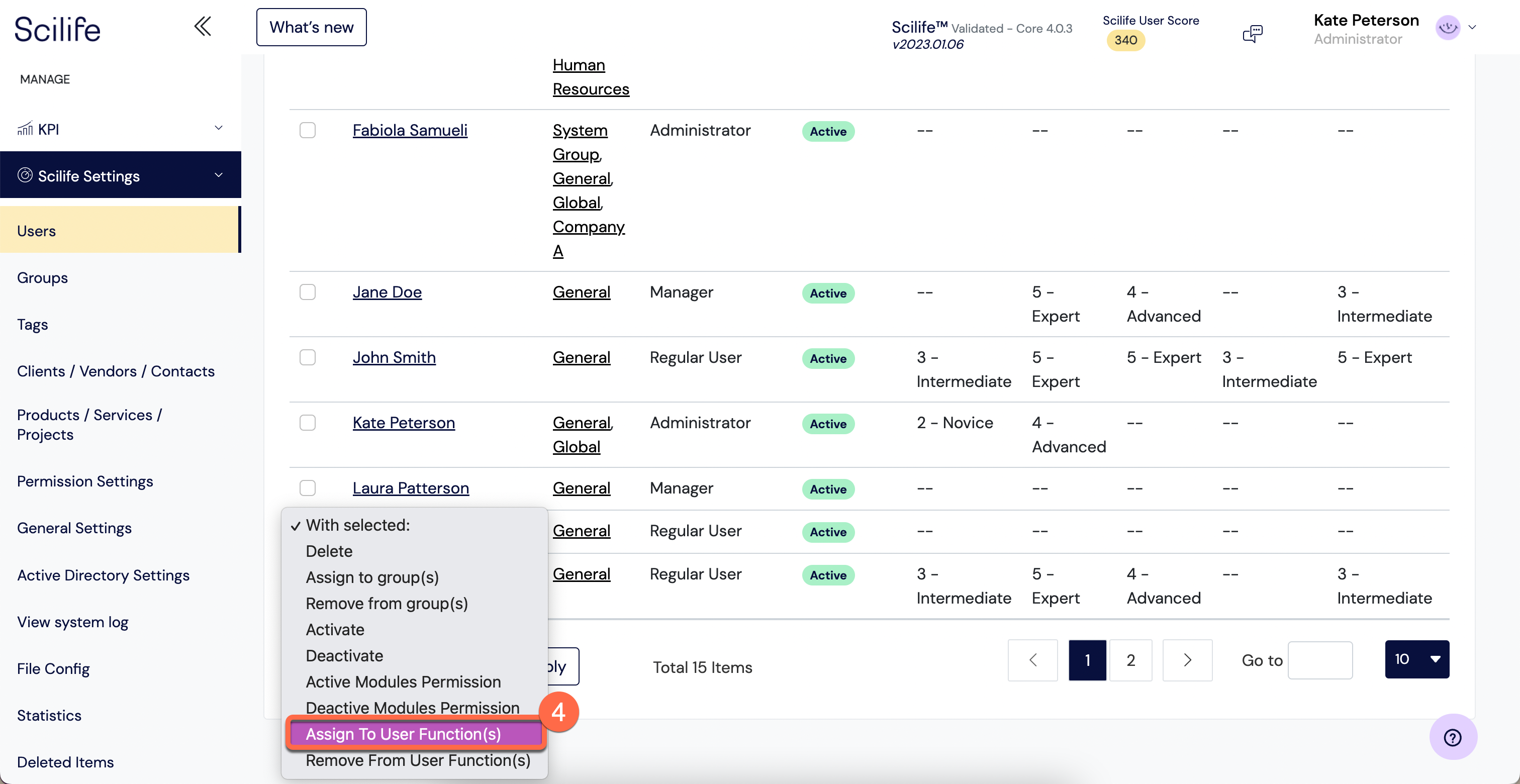Click '2 - Novice' cell in Kate's row

click(955, 423)
